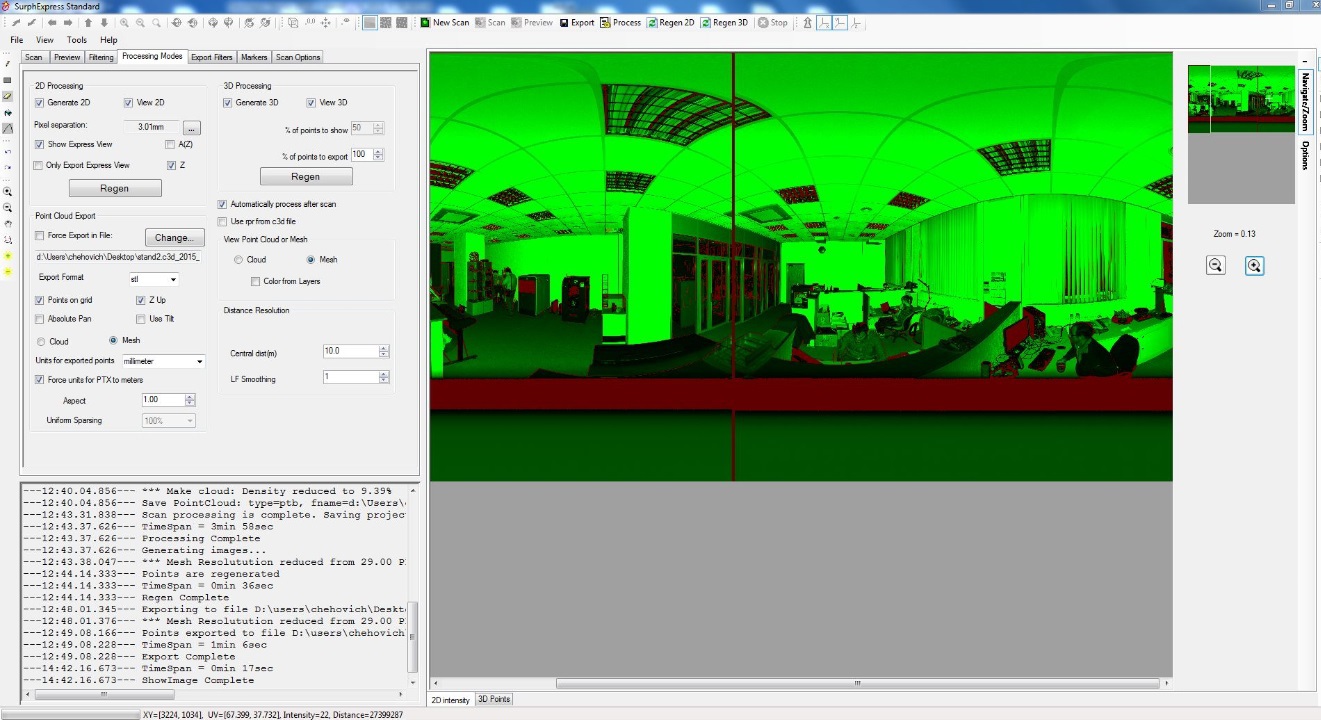Open the Tools menu
The height and width of the screenshot is (720, 1321).
[77, 40]
